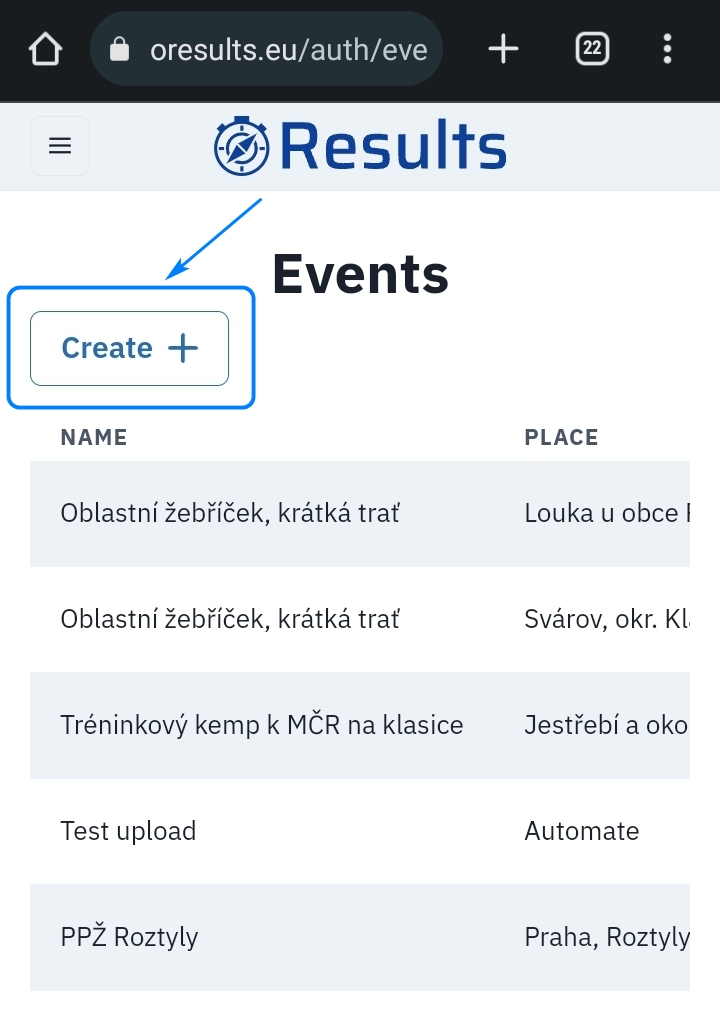Open the PPŽ Roztyly event
Screen dimensions: 720x1012
pyautogui.click(x=129, y=937)
